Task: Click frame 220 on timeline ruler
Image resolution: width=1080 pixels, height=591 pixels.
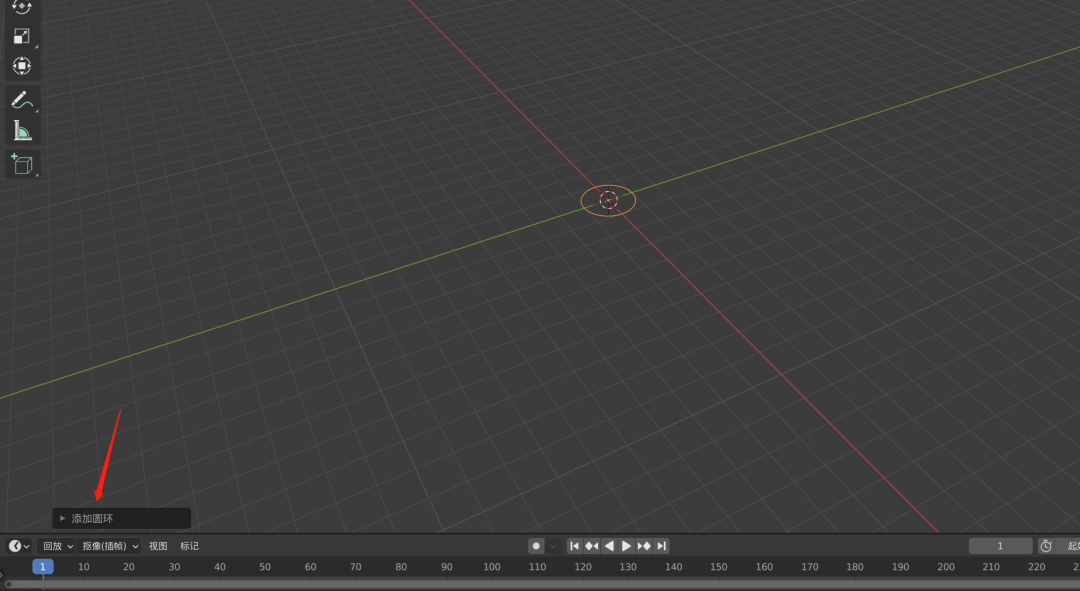Action: pos(1037,567)
